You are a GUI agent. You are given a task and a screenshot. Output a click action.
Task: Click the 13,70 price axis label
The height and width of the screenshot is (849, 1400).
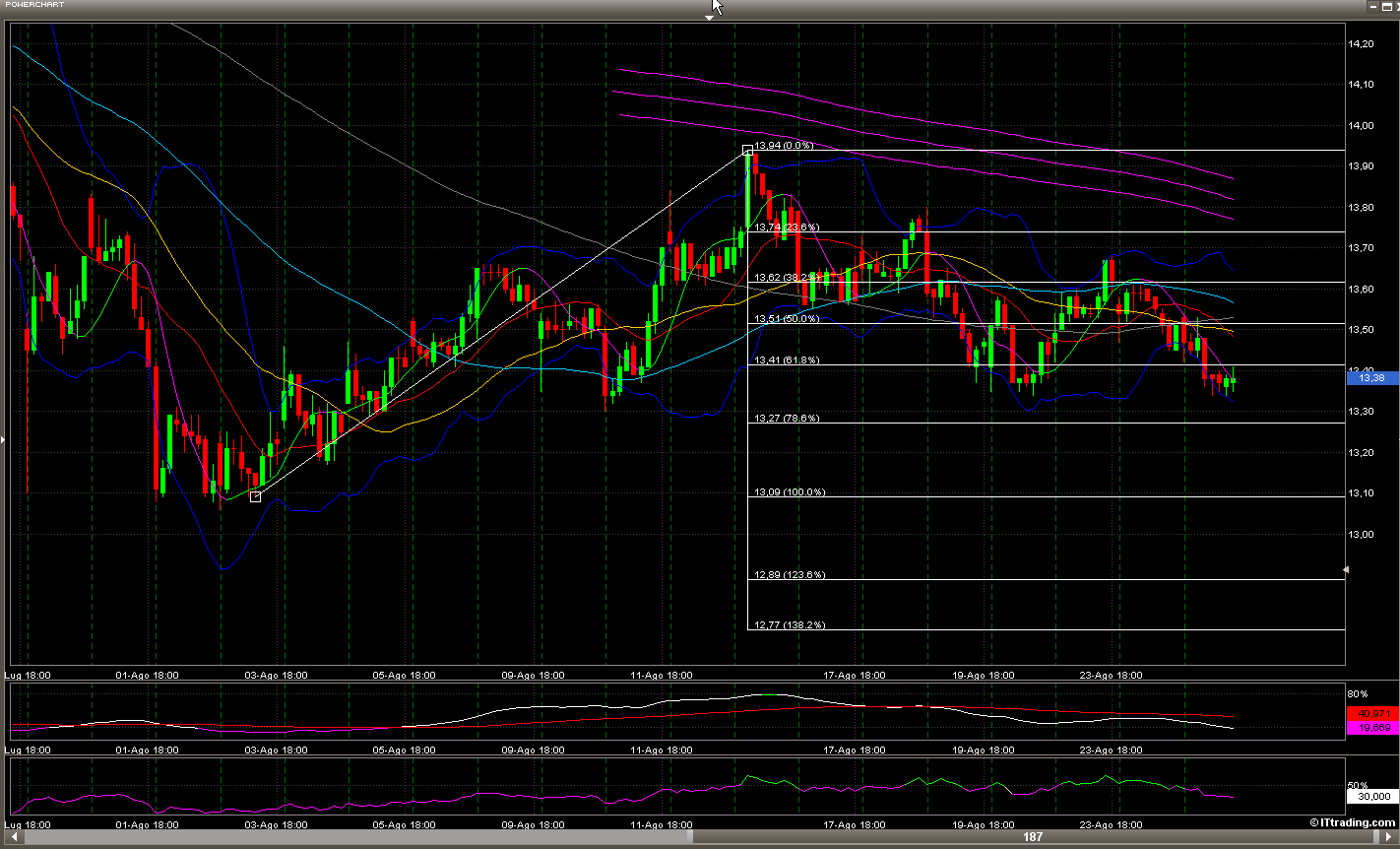1361,247
